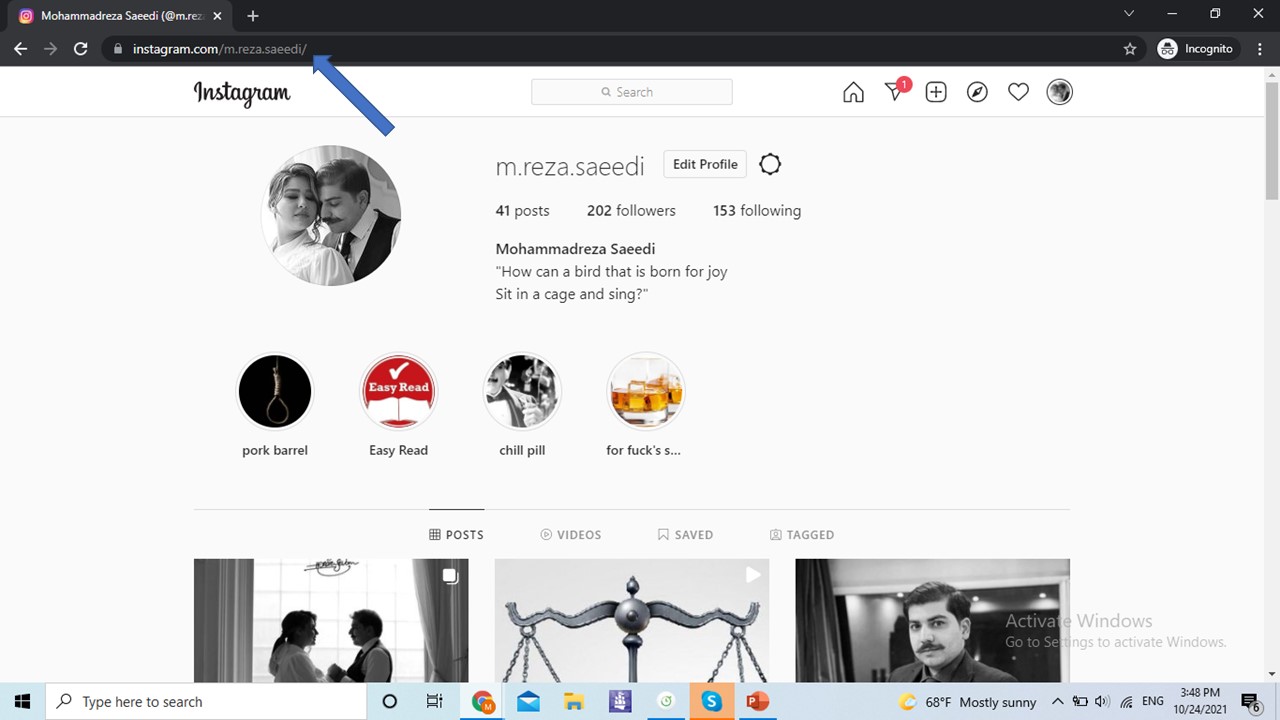Open Direct messages paper plane icon
Viewport: 1280px width, 720px height.
coord(894,91)
